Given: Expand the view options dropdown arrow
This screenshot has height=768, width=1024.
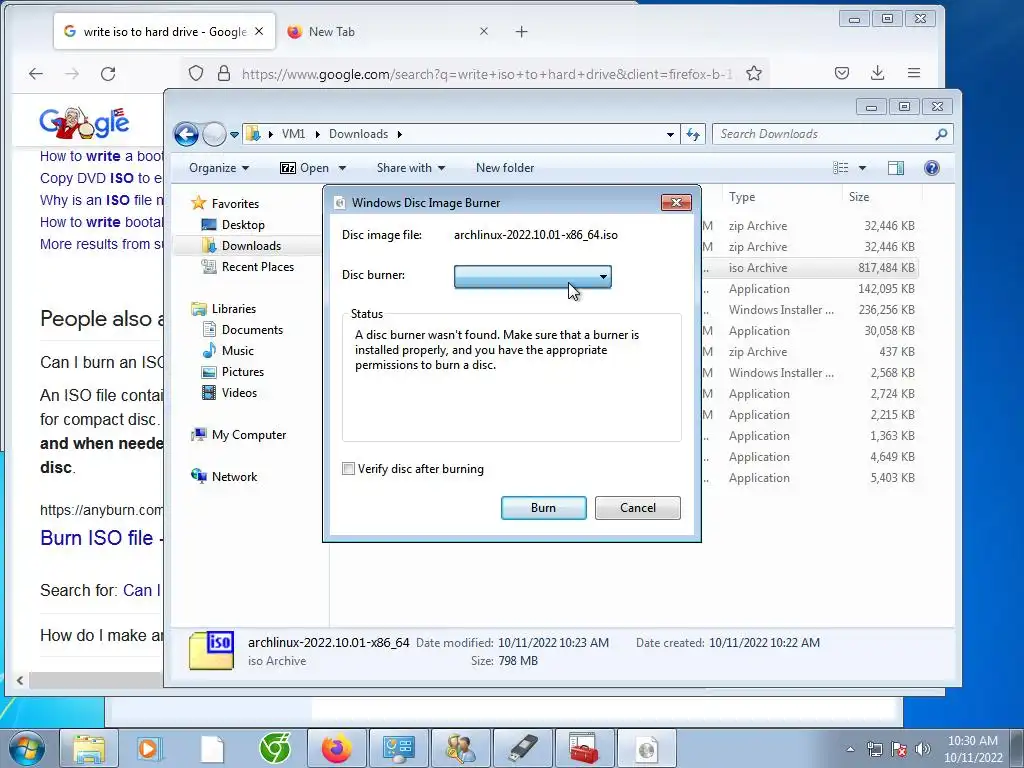Looking at the screenshot, I should click(862, 168).
